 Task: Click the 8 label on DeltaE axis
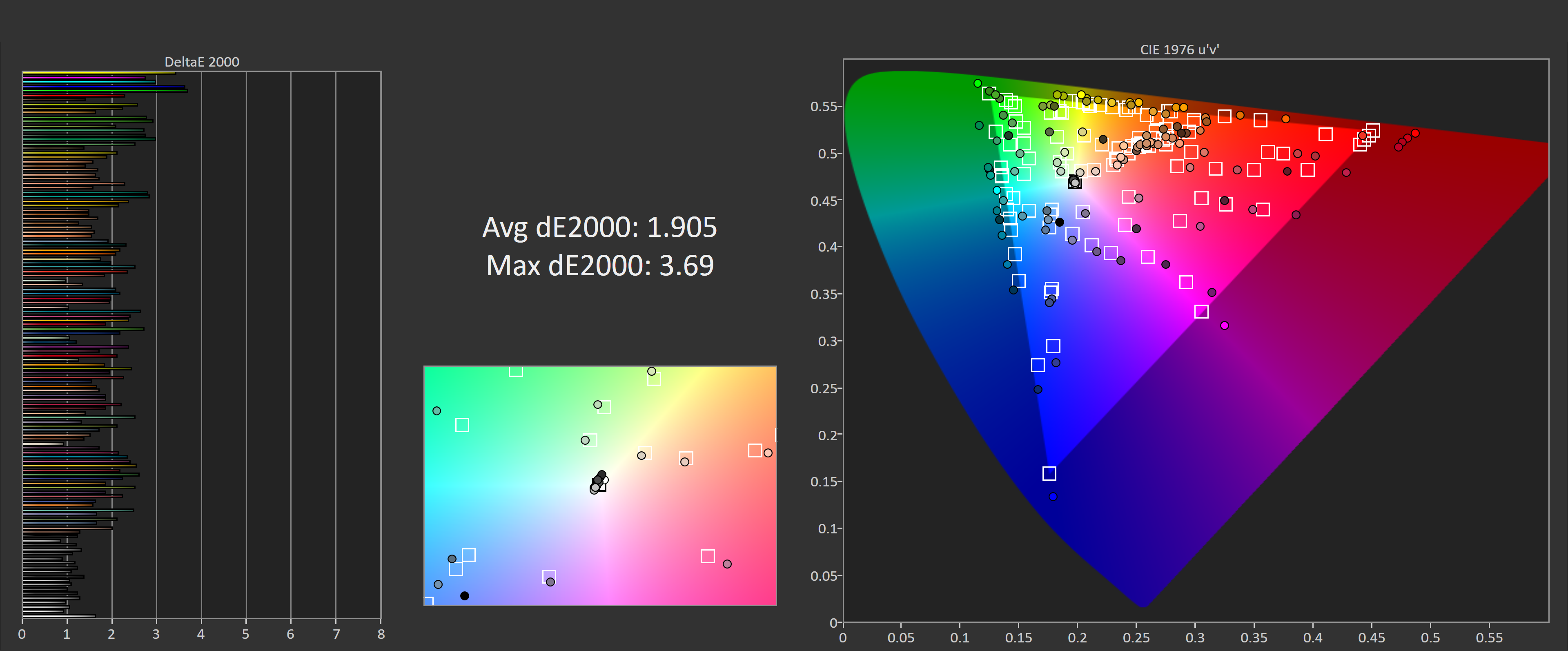click(x=381, y=634)
